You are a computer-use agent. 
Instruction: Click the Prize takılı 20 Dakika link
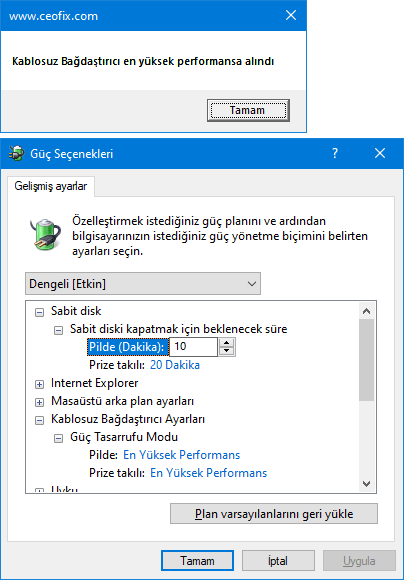pos(175,365)
